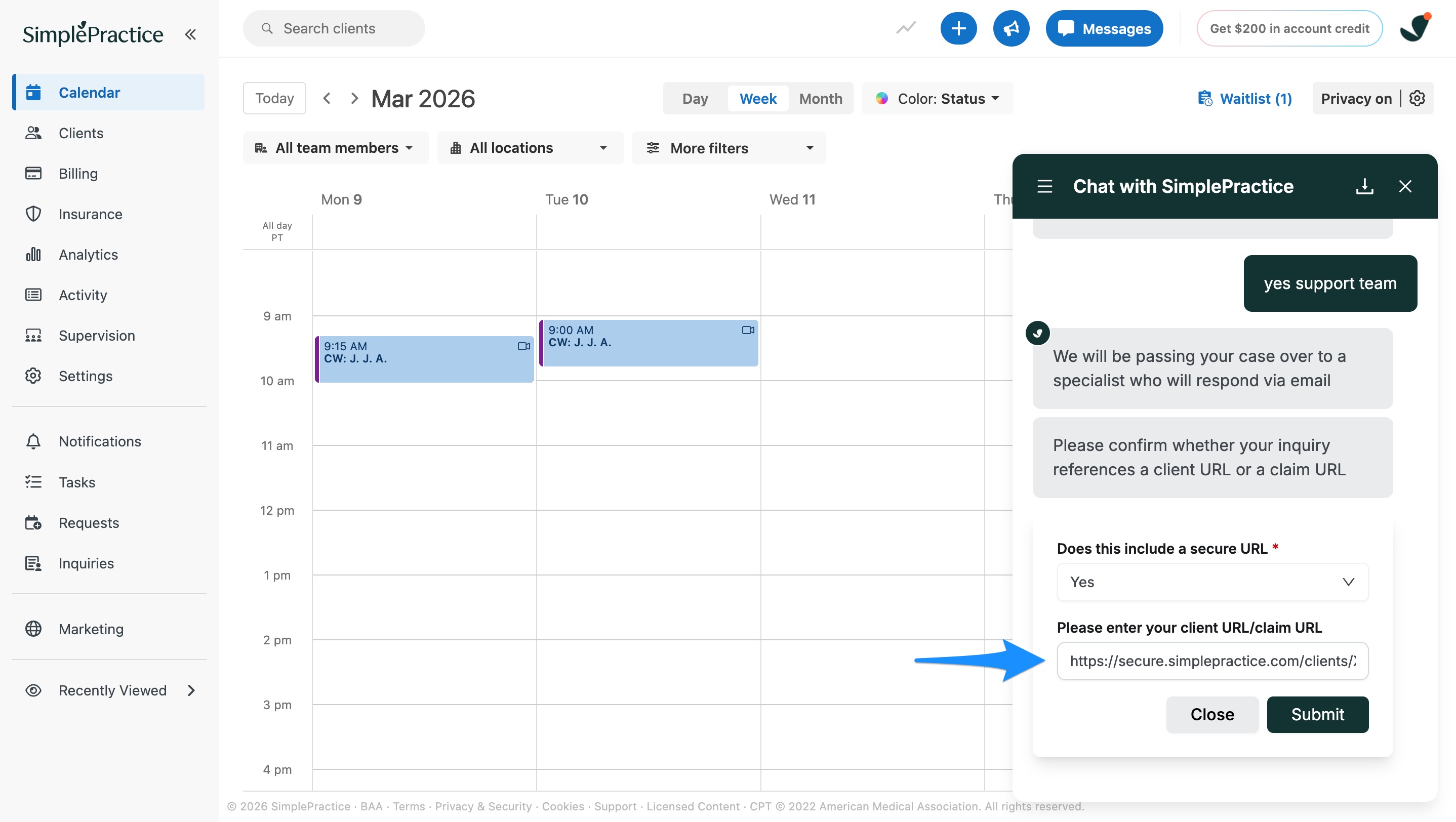This screenshot has height=822, width=1456.
Task: Open the All locations dropdown
Action: 530,148
